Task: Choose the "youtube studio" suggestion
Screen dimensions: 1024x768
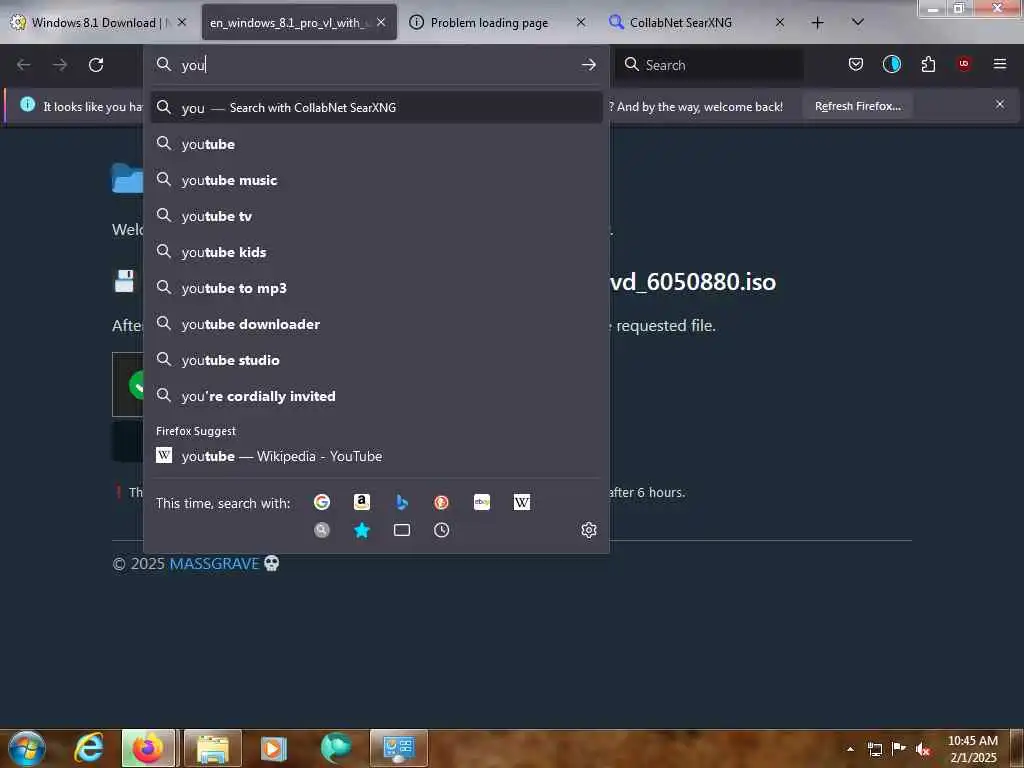Action: (376, 360)
